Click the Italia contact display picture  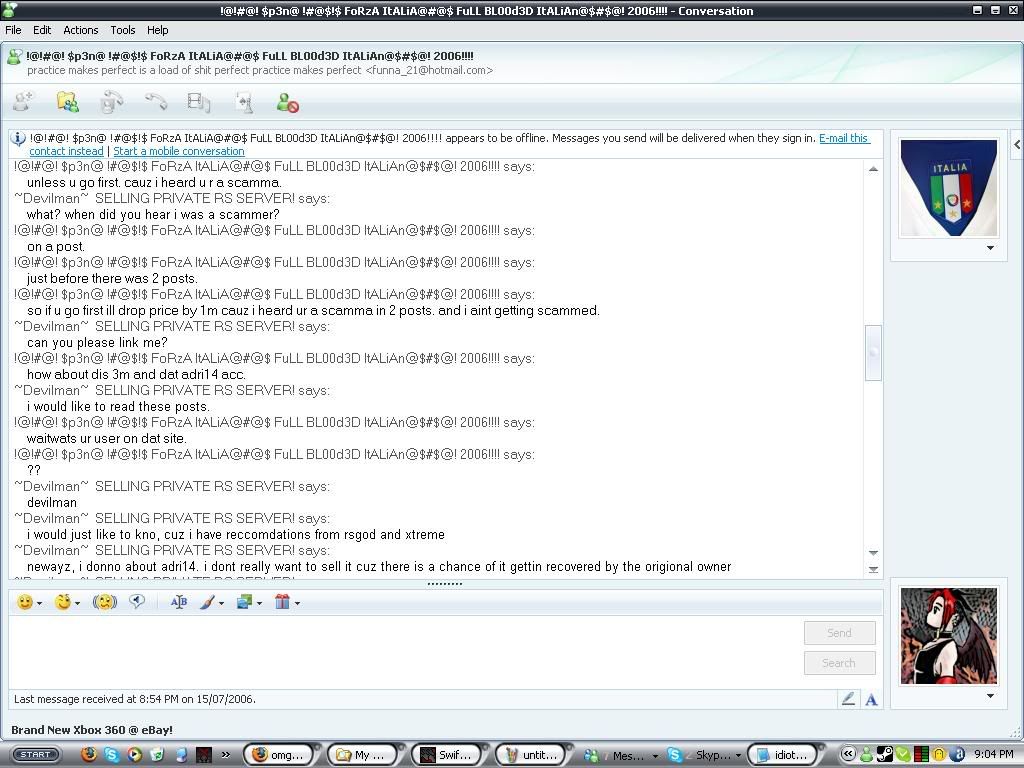click(948, 188)
